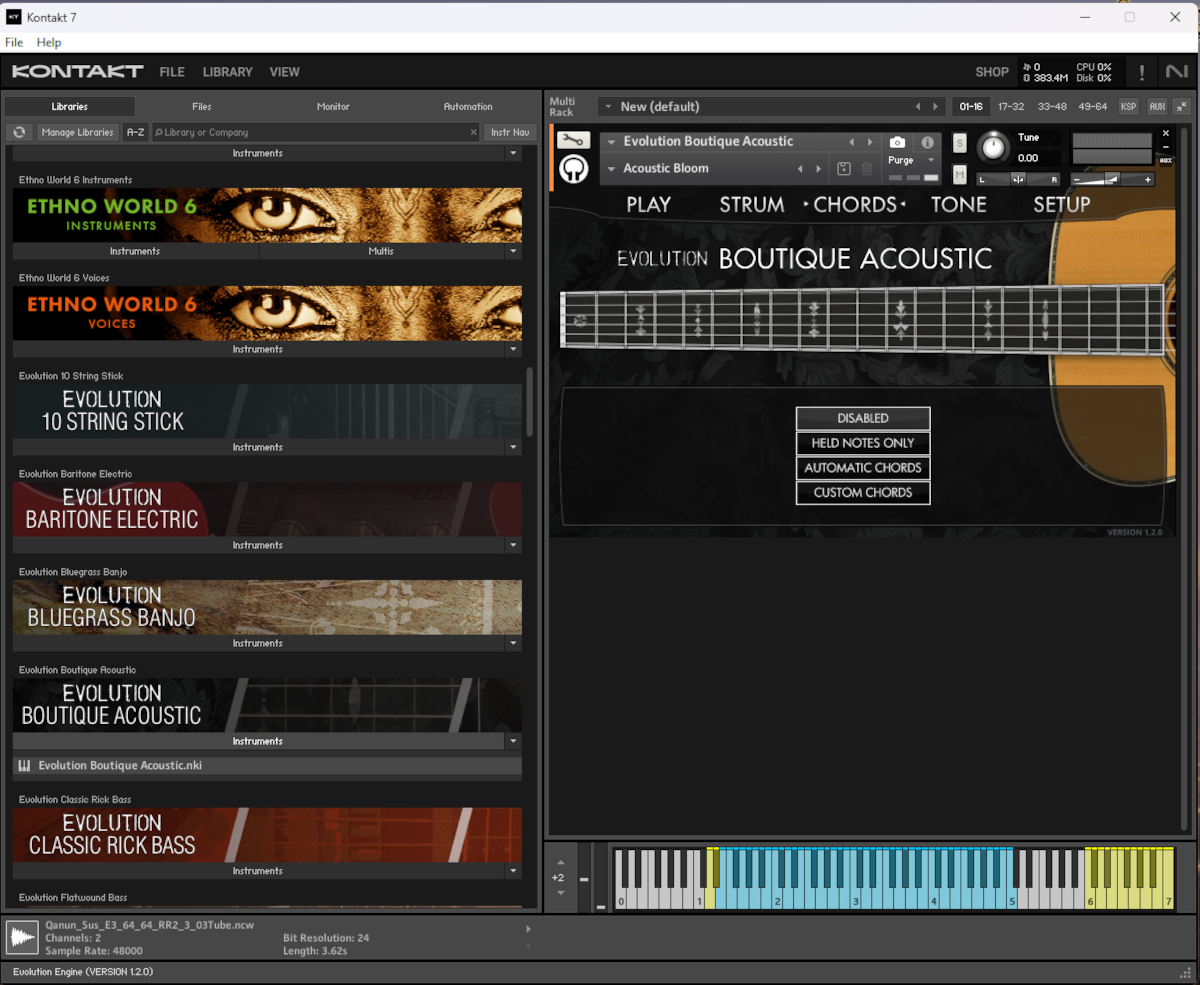Go to next snapshot after Acoustic Bloom

[819, 169]
